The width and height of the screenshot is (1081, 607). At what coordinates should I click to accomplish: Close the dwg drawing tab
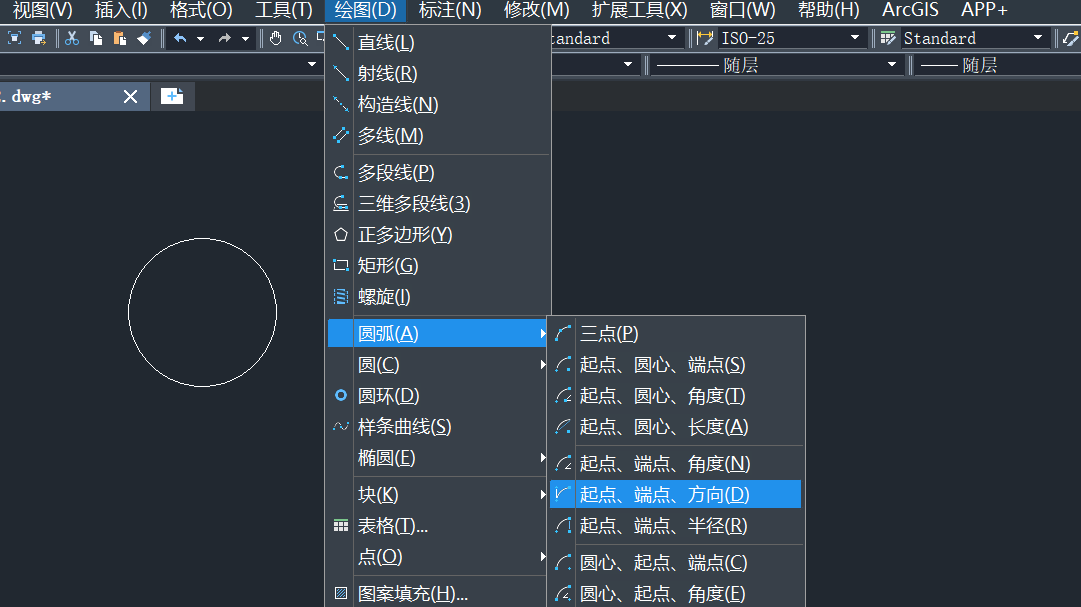click(x=130, y=97)
